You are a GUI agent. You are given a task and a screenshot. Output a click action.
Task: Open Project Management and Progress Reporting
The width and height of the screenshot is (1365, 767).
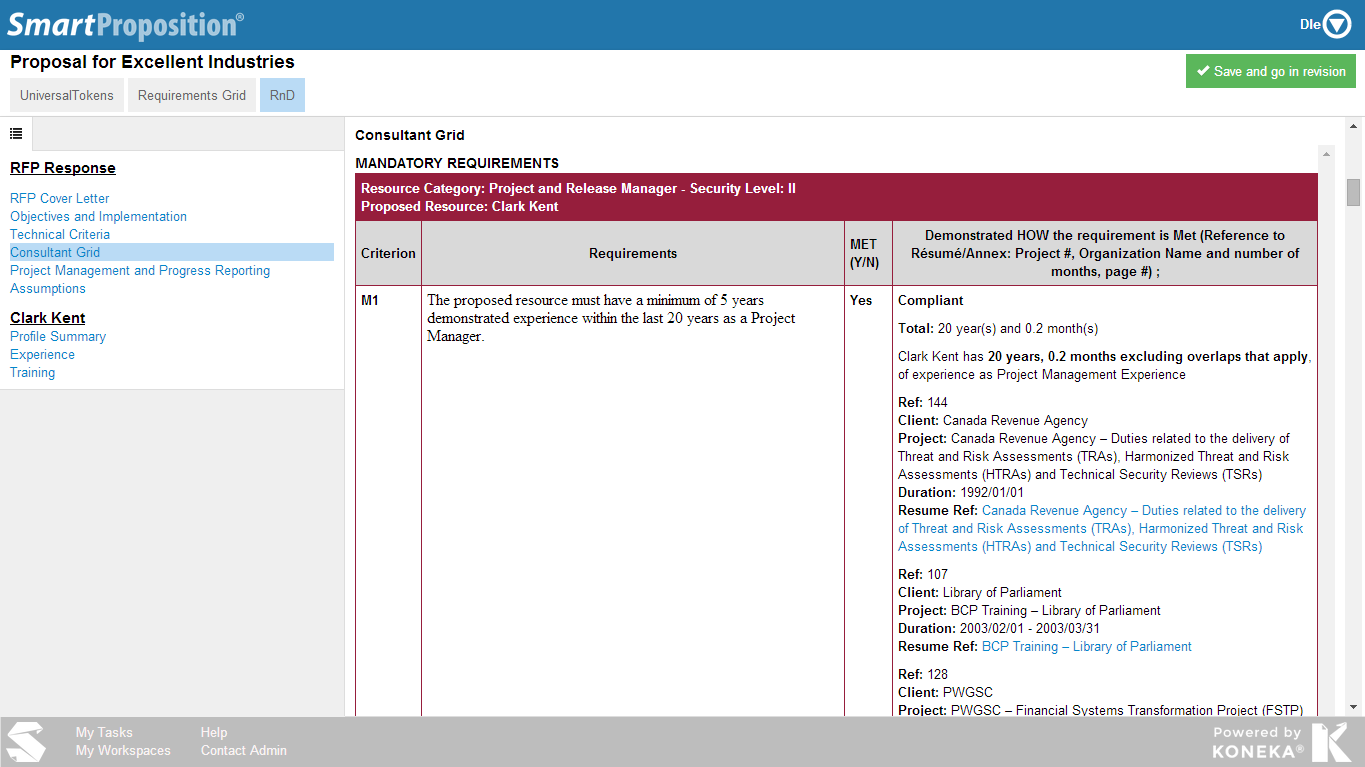click(140, 271)
